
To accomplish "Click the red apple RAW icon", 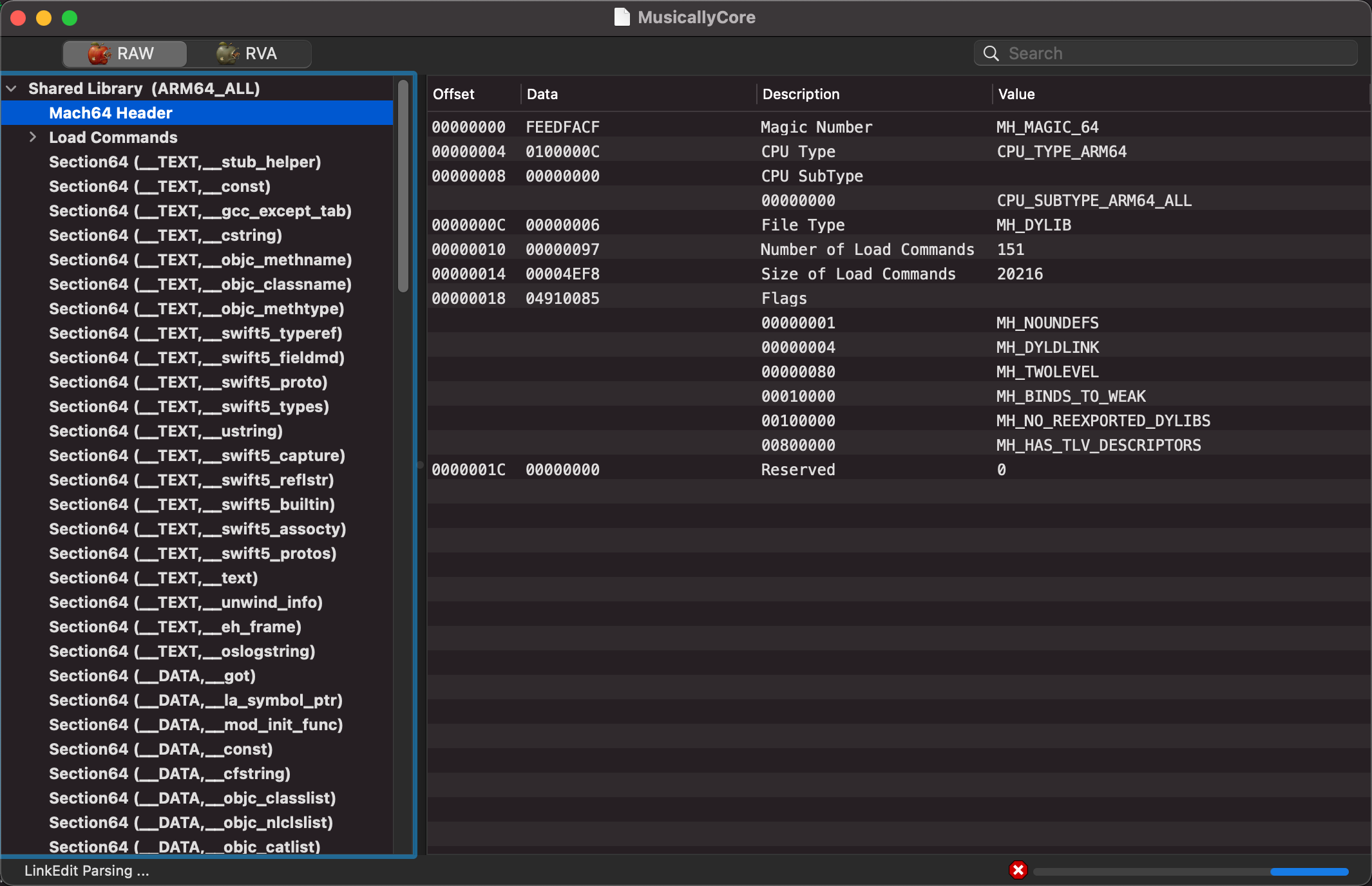I will [x=99, y=53].
